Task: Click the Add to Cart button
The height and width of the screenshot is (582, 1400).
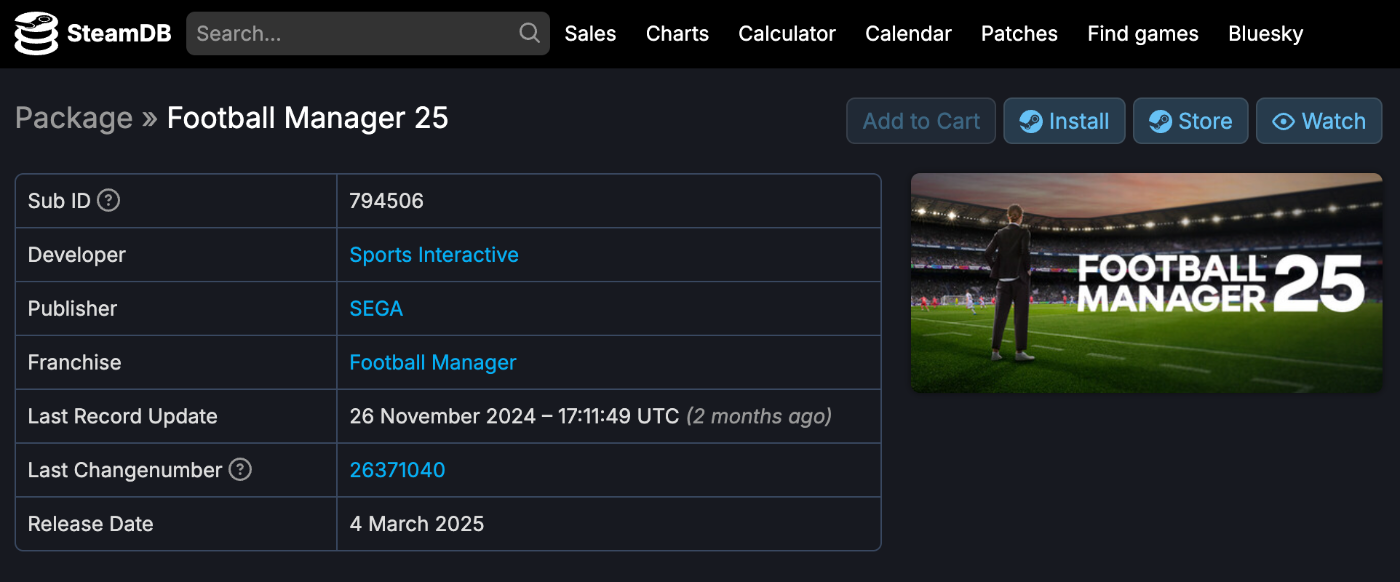Action: pyautogui.click(x=921, y=121)
